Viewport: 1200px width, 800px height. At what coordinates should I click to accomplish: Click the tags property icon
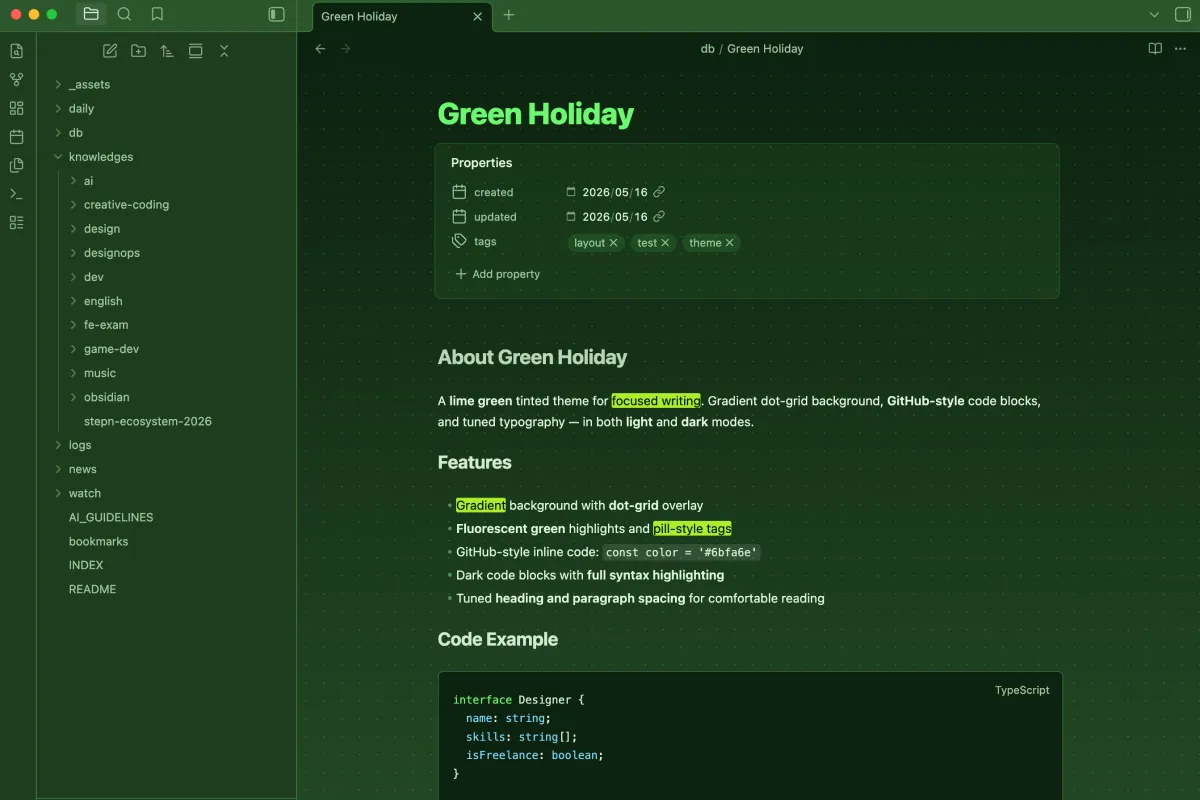point(459,241)
